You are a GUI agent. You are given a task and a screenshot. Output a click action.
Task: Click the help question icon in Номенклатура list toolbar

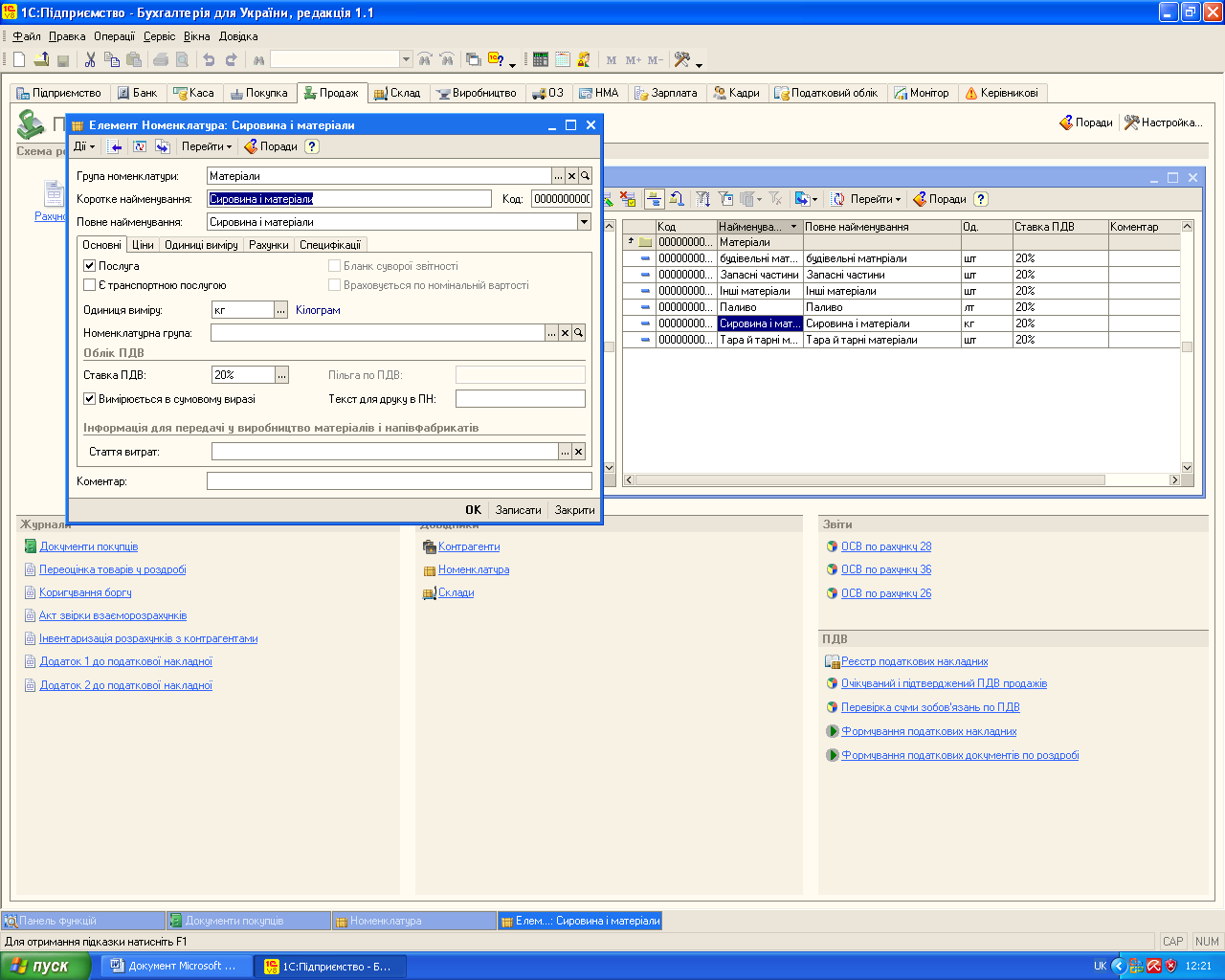980,199
